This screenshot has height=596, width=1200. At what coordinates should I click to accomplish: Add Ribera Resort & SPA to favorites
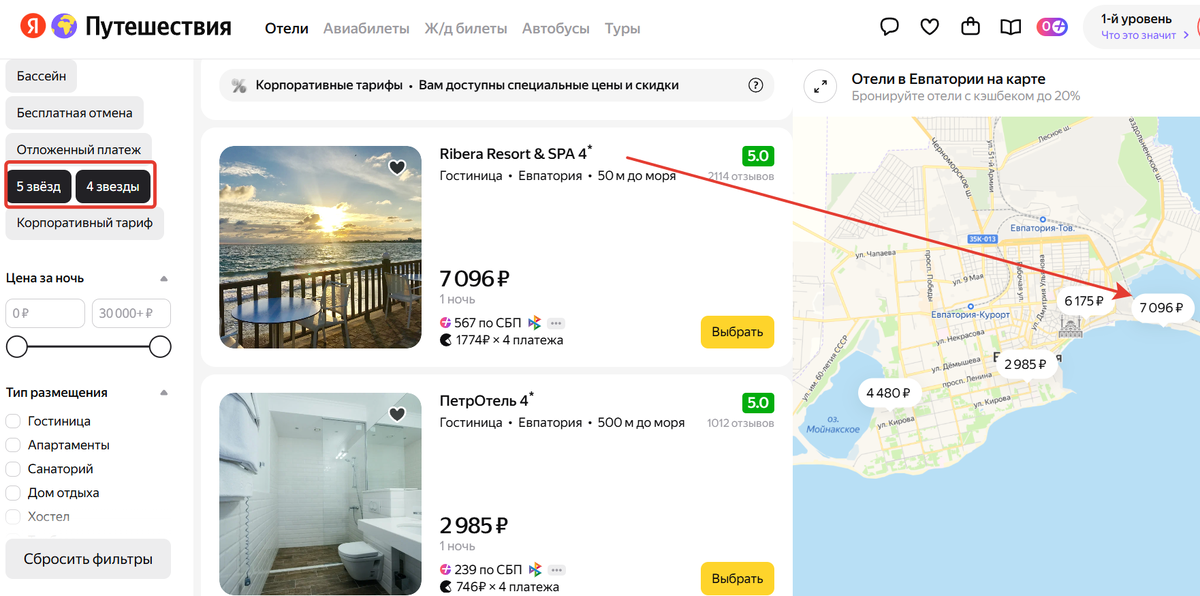(x=397, y=168)
